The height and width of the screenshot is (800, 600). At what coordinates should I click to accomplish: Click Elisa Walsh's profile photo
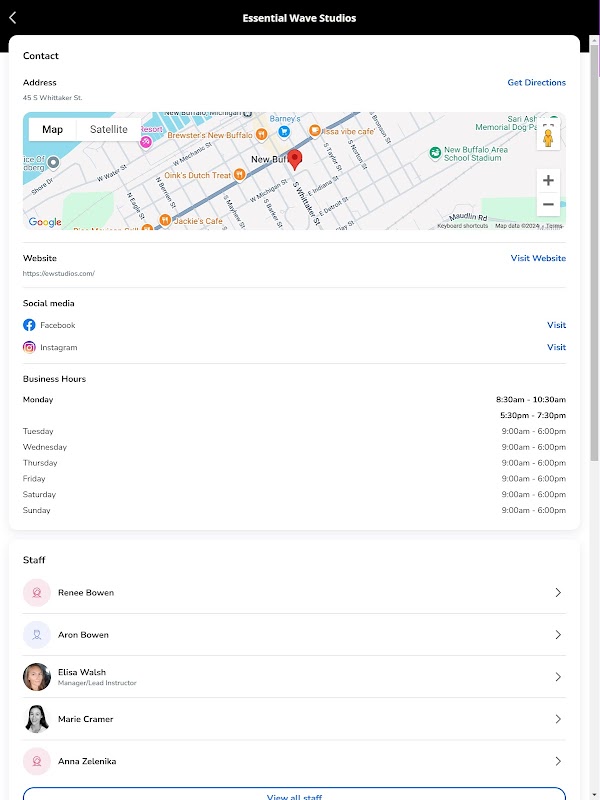(37, 677)
